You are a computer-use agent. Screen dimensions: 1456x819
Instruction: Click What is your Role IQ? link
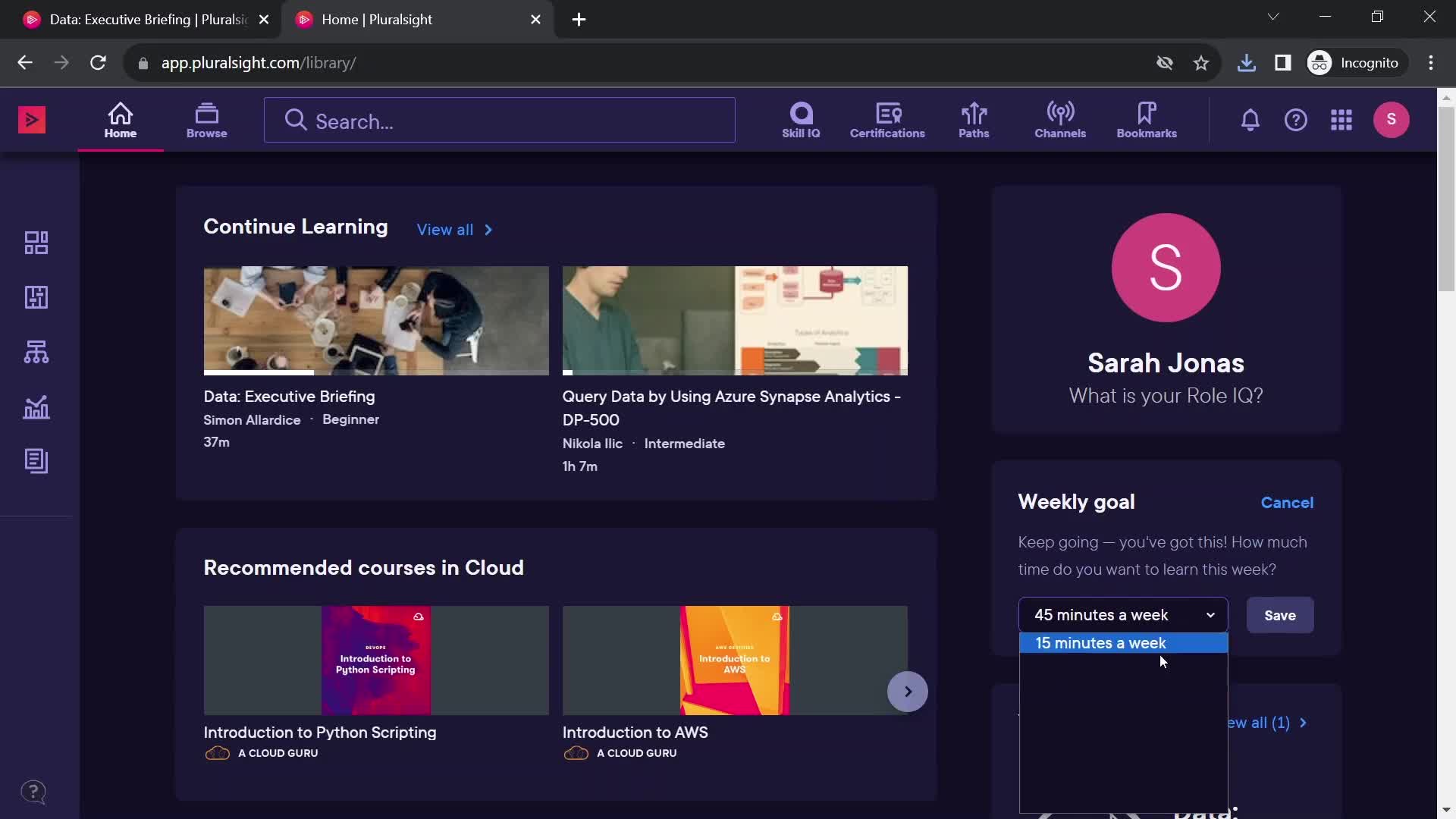(1166, 396)
